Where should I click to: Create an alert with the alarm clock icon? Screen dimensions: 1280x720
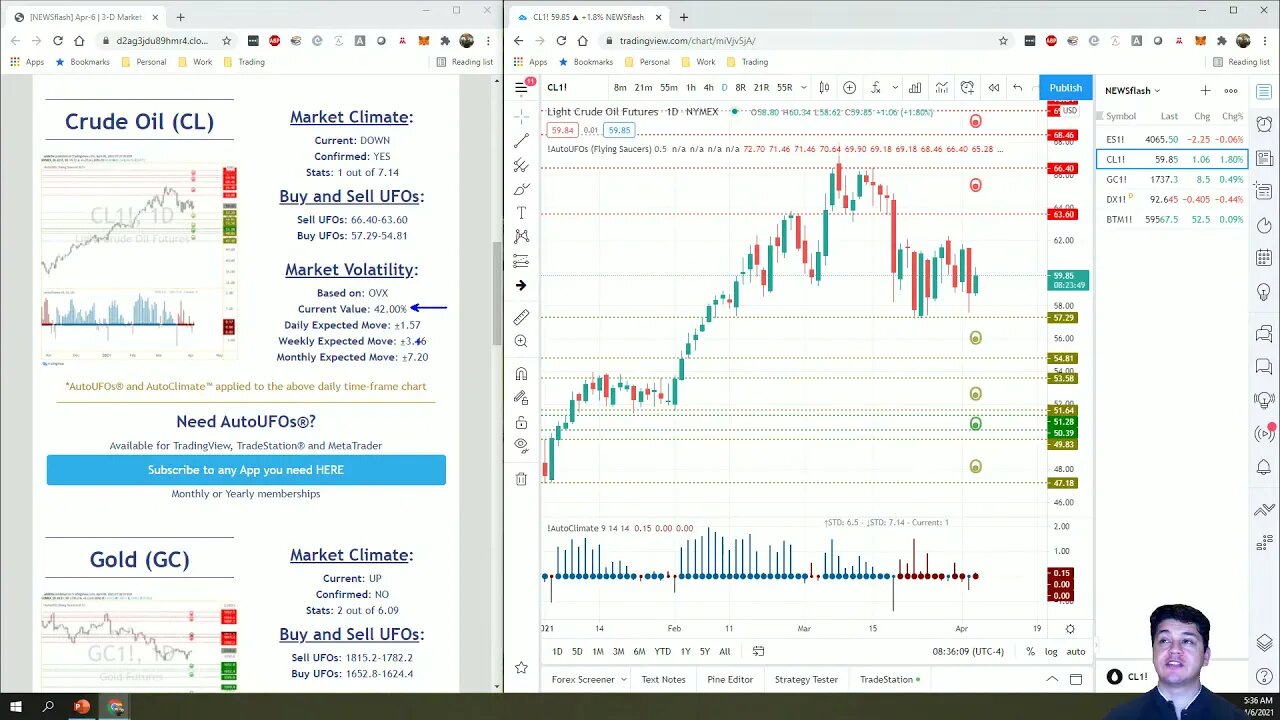click(967, 88)
